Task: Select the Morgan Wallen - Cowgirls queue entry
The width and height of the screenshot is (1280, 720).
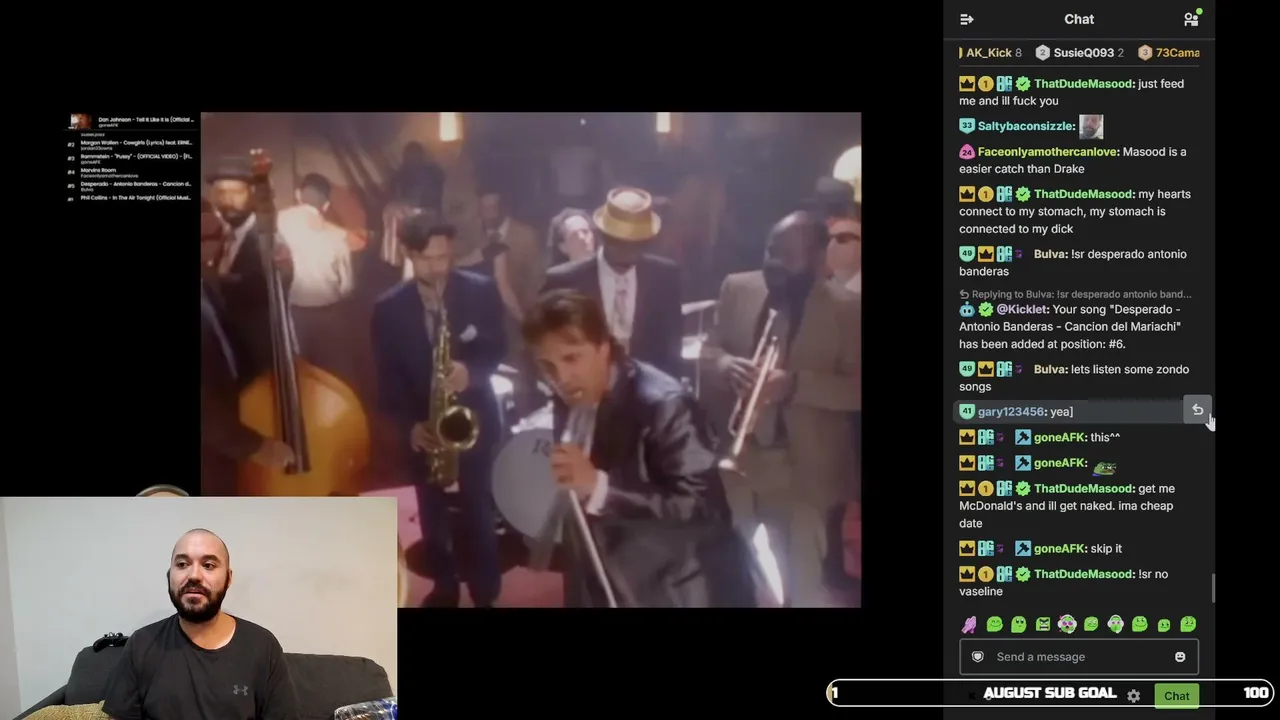Action: click(x=131, y=145)
